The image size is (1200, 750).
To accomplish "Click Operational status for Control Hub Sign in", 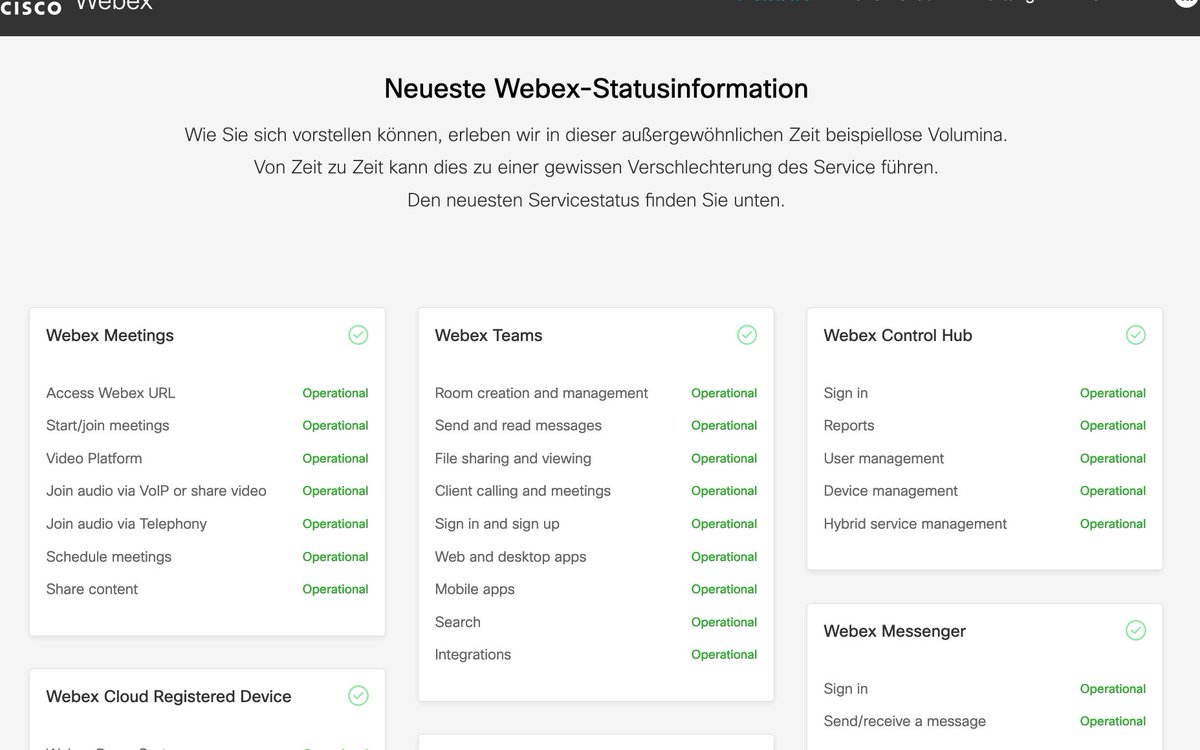I will click(1113, 394).
